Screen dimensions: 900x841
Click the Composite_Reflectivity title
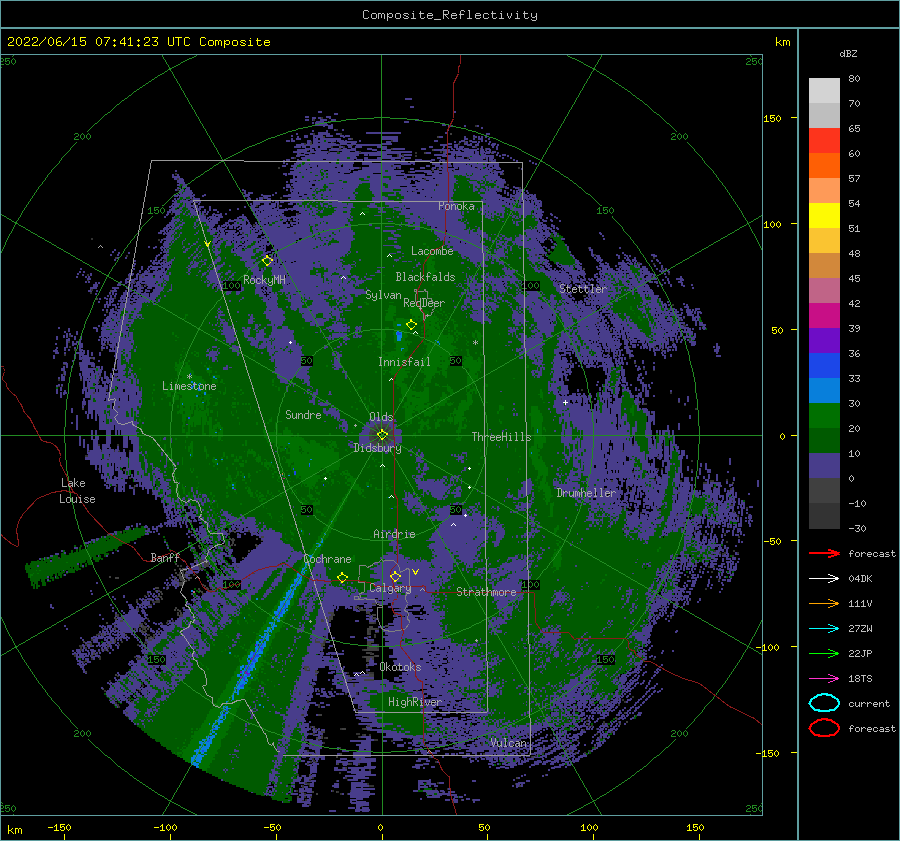pyautogui.click(x=449, y=15)
